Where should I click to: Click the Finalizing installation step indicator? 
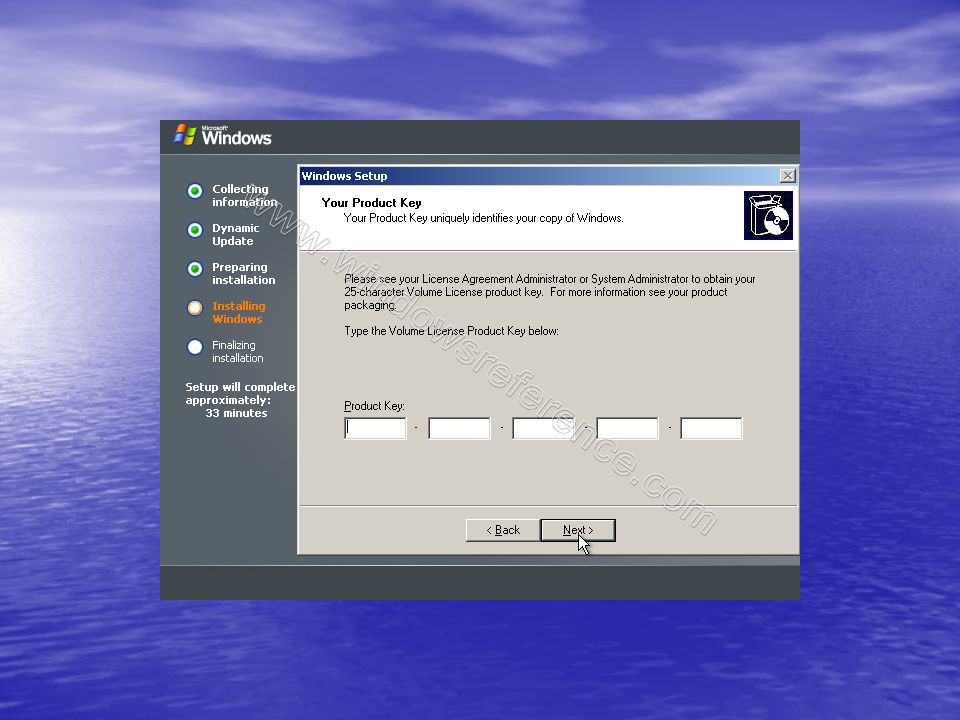click(195, 347)
